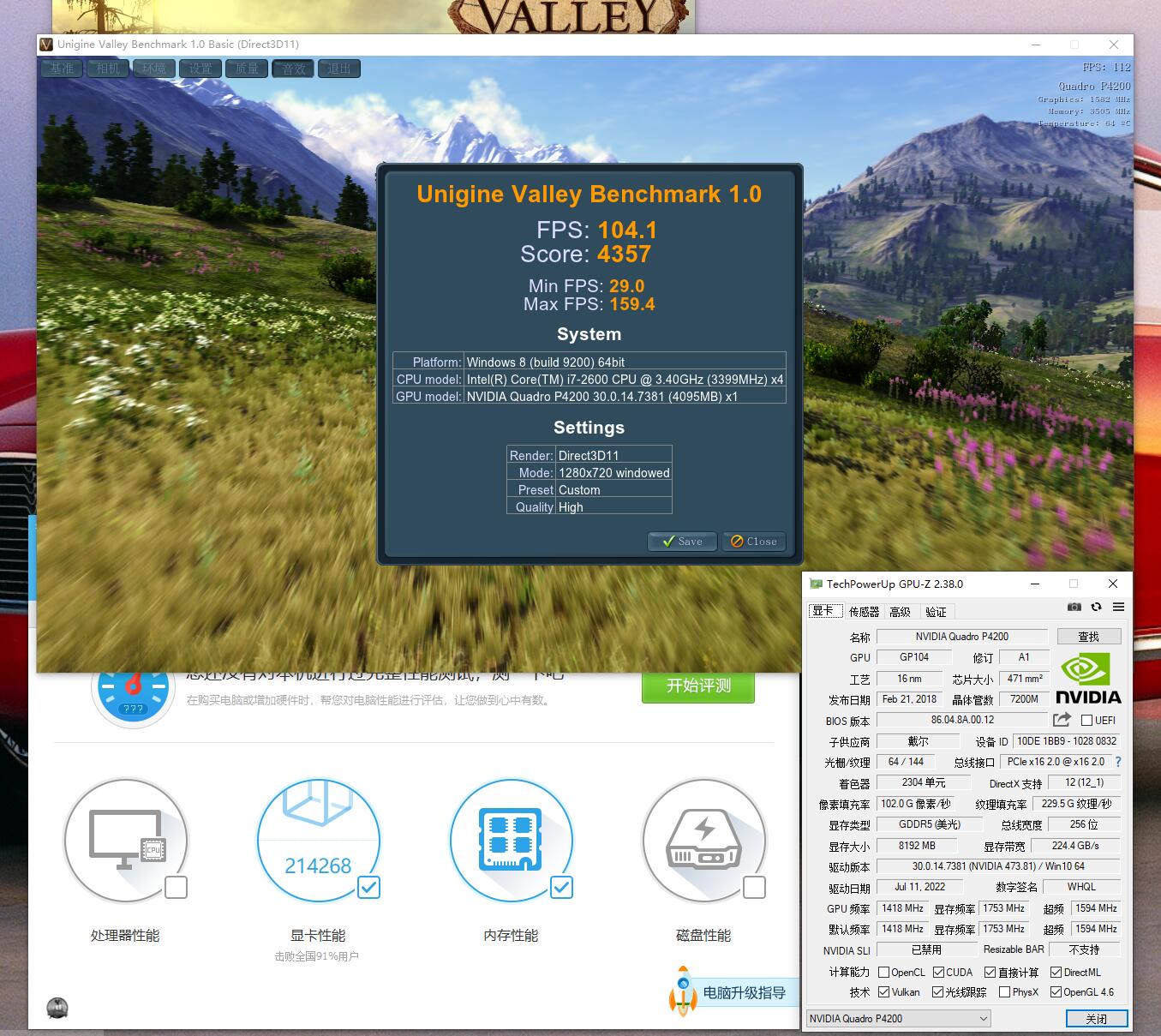Toggle the UEFI checkbox
Viewport: 1161px width, 1036px height.
tap(1086, 721)
